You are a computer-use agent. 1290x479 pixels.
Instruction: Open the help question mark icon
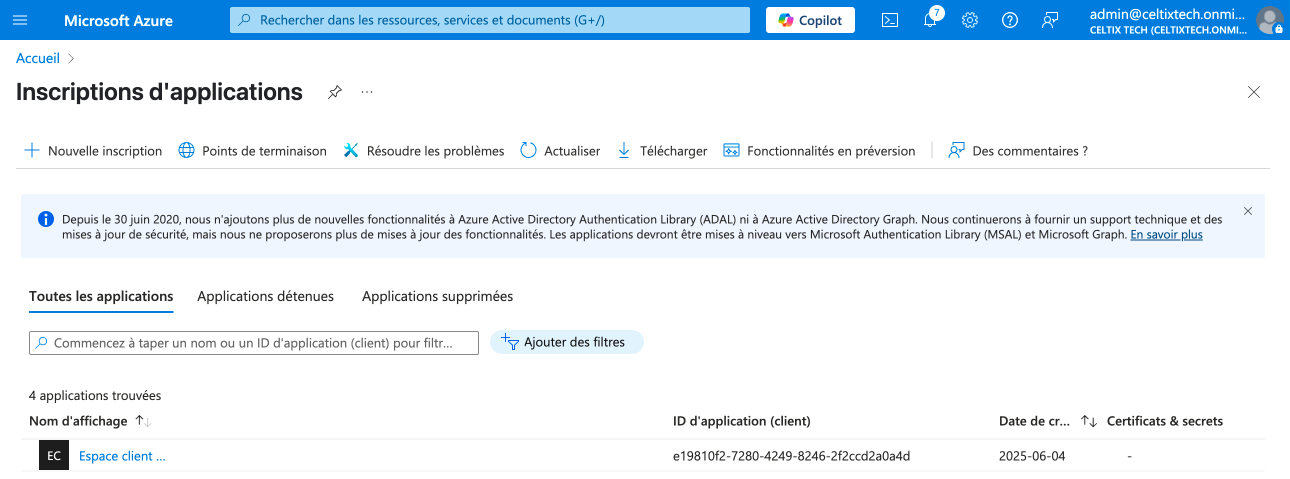tap(1010, 20)
